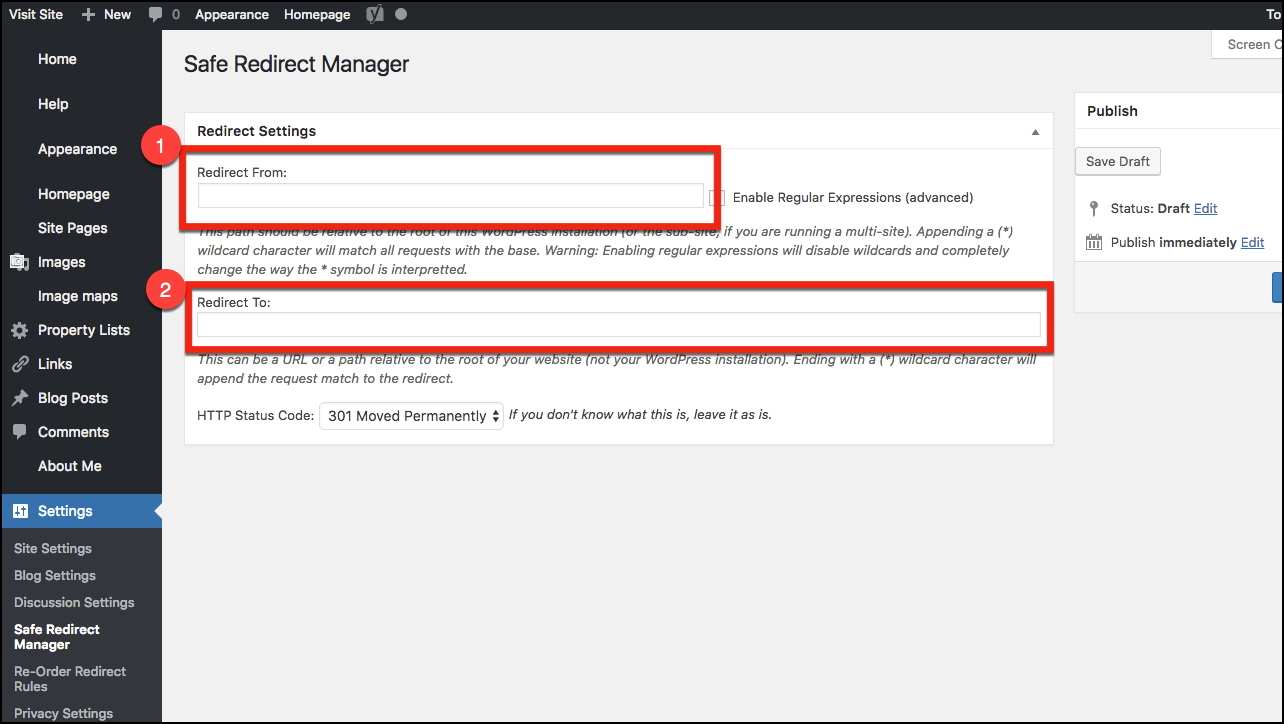Click Edit link next to Publish immediately

pos(1252,242)
